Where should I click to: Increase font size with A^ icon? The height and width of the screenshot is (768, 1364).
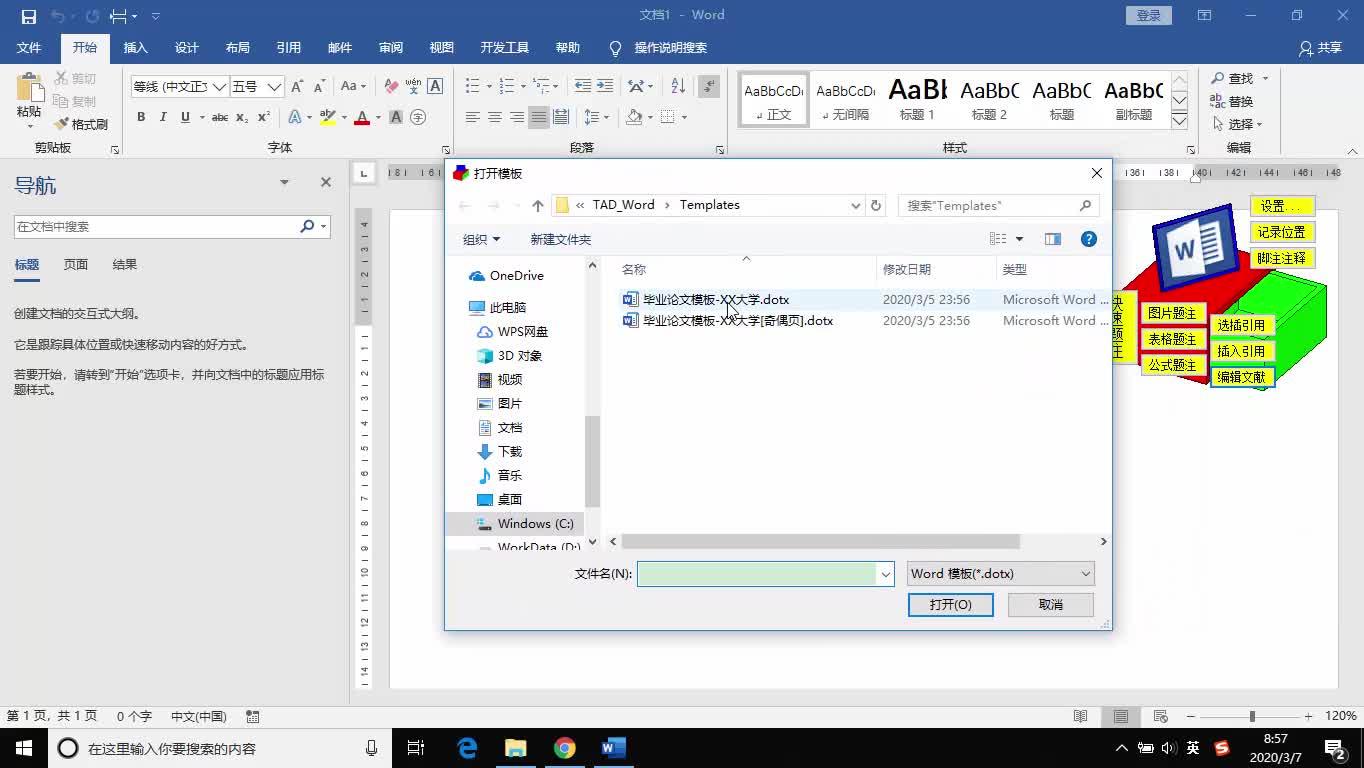297,87
